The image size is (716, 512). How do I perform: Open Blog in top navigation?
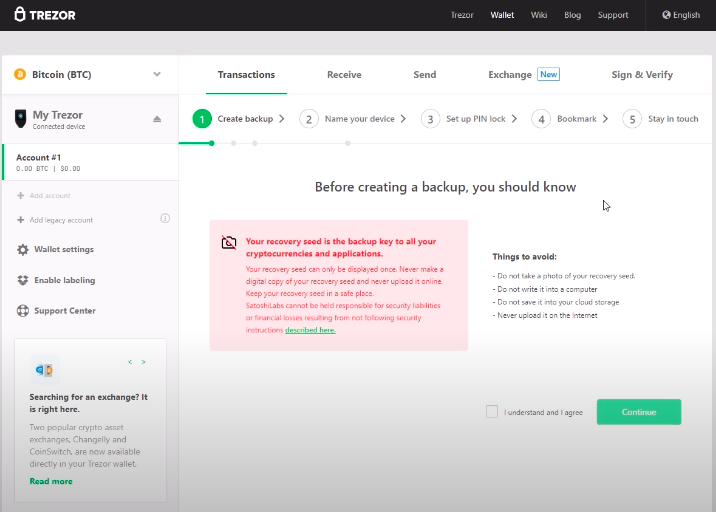(572, 15)
